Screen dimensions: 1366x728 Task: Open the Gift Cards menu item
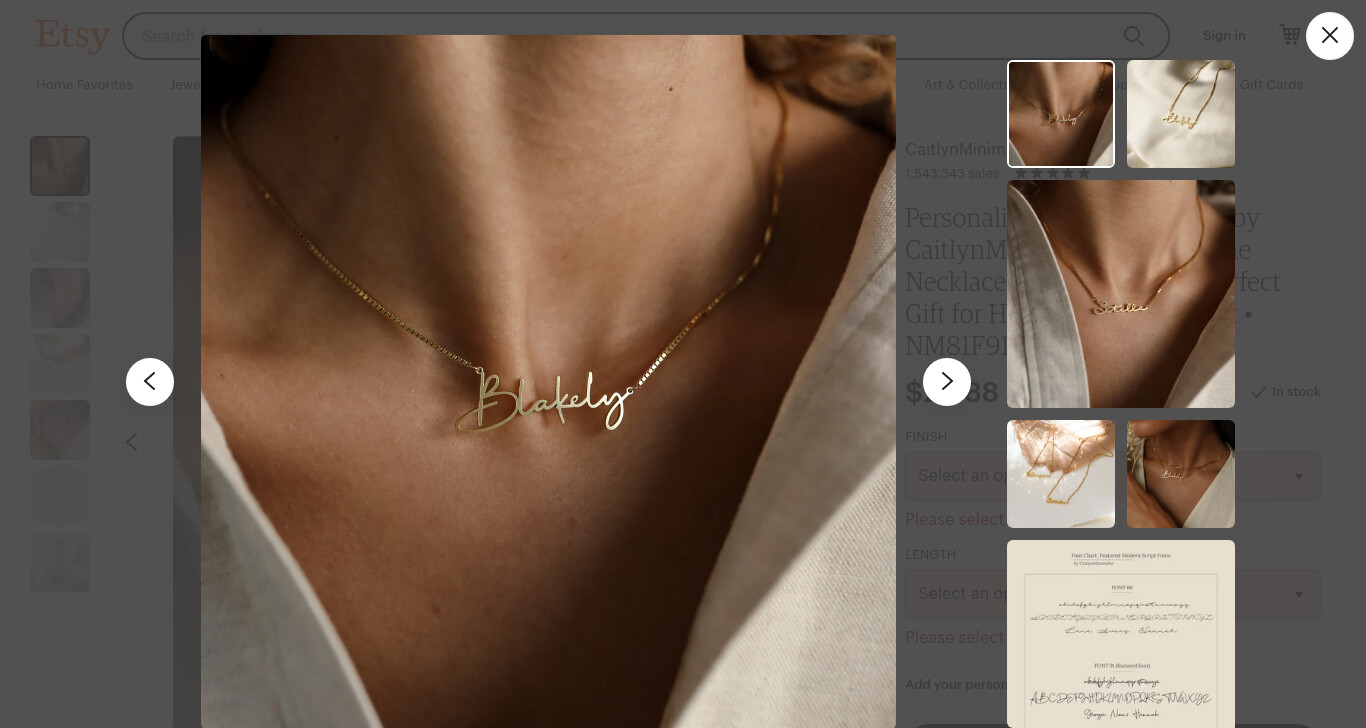coord(1271,85)
